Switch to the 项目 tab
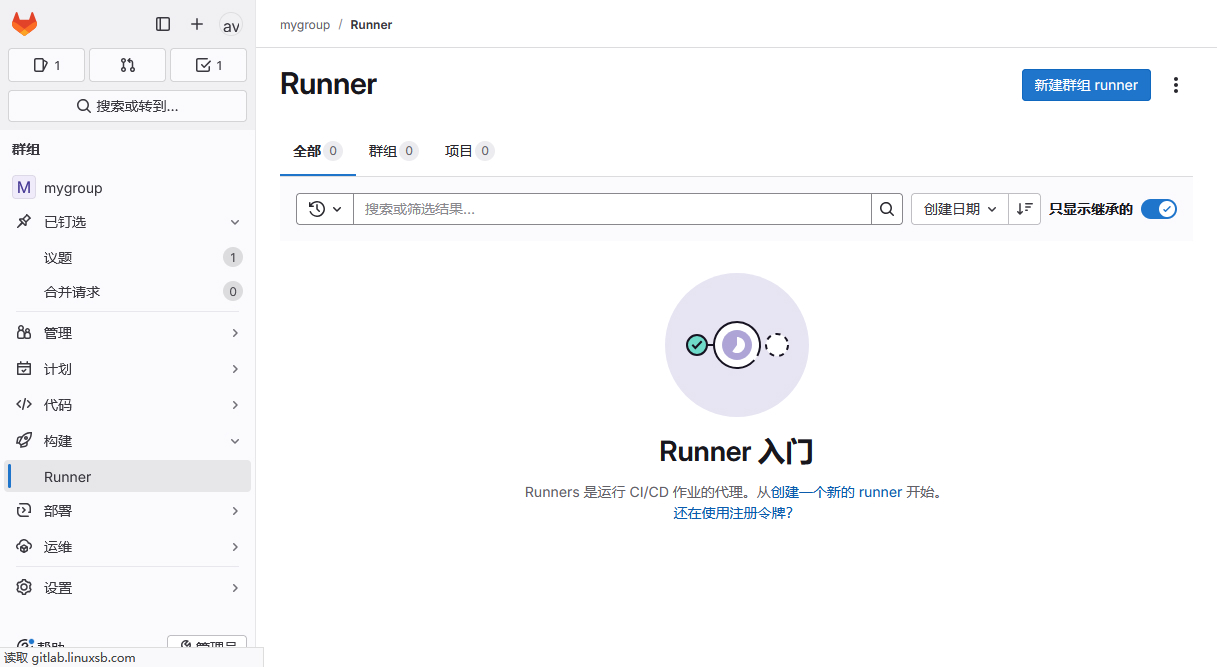The image size is (1217, 667). pyautogui.click(x=468, y=151)
